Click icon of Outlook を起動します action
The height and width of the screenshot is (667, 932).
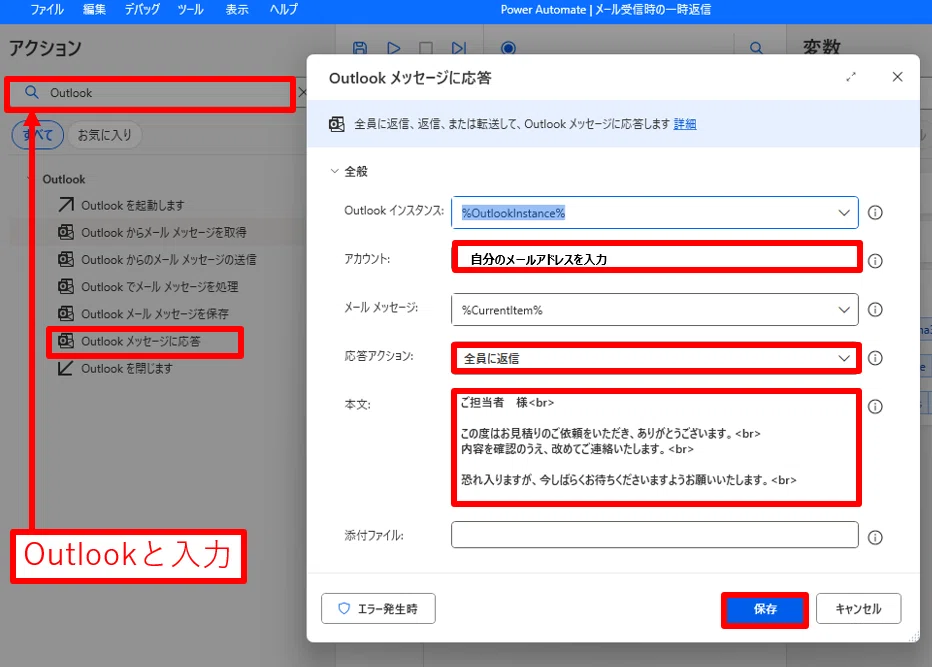point(65,204)
